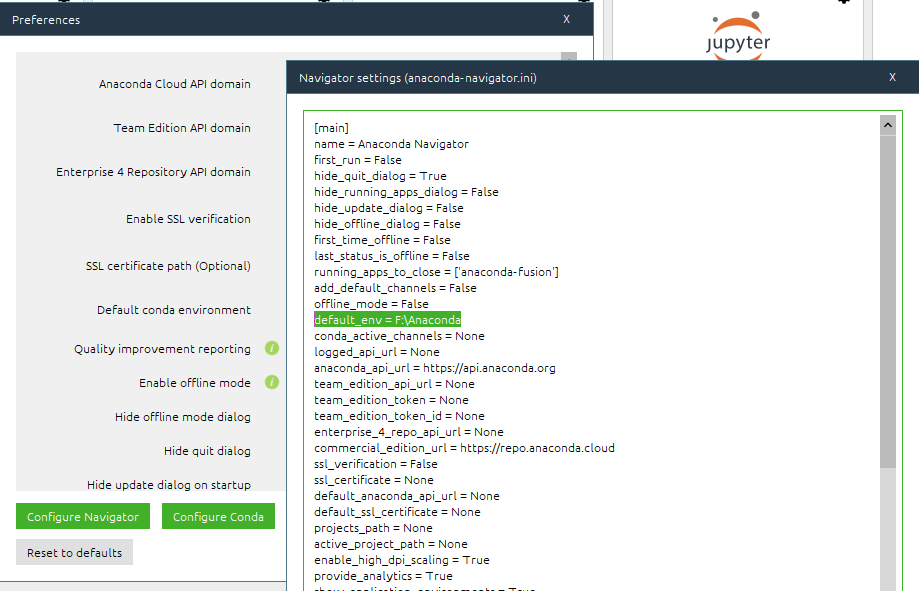Screen dimensions: 919x591
Task: Click the Default conda environment label
Action: 174,310
